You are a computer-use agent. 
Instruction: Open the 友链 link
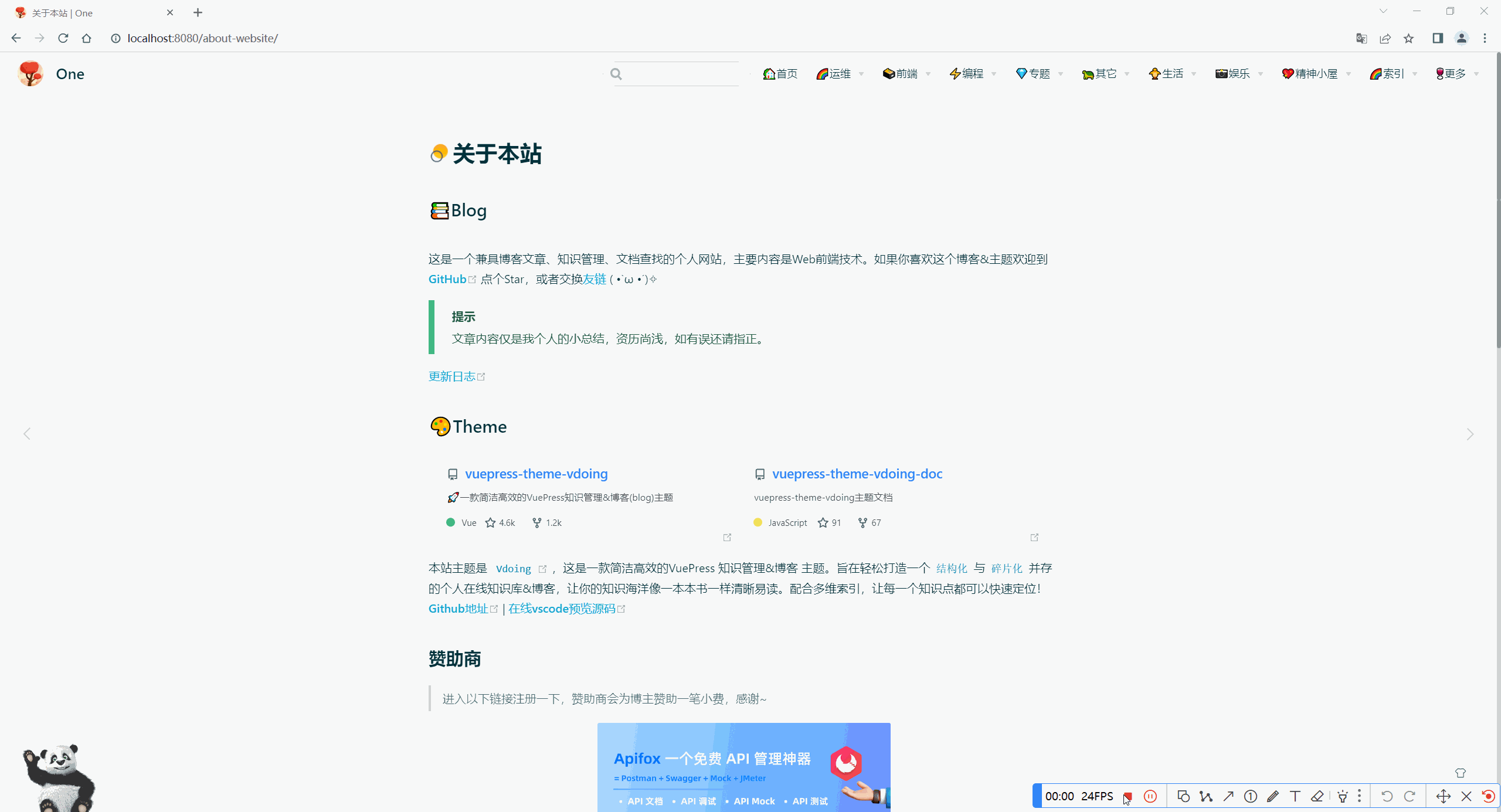(595, 279)
